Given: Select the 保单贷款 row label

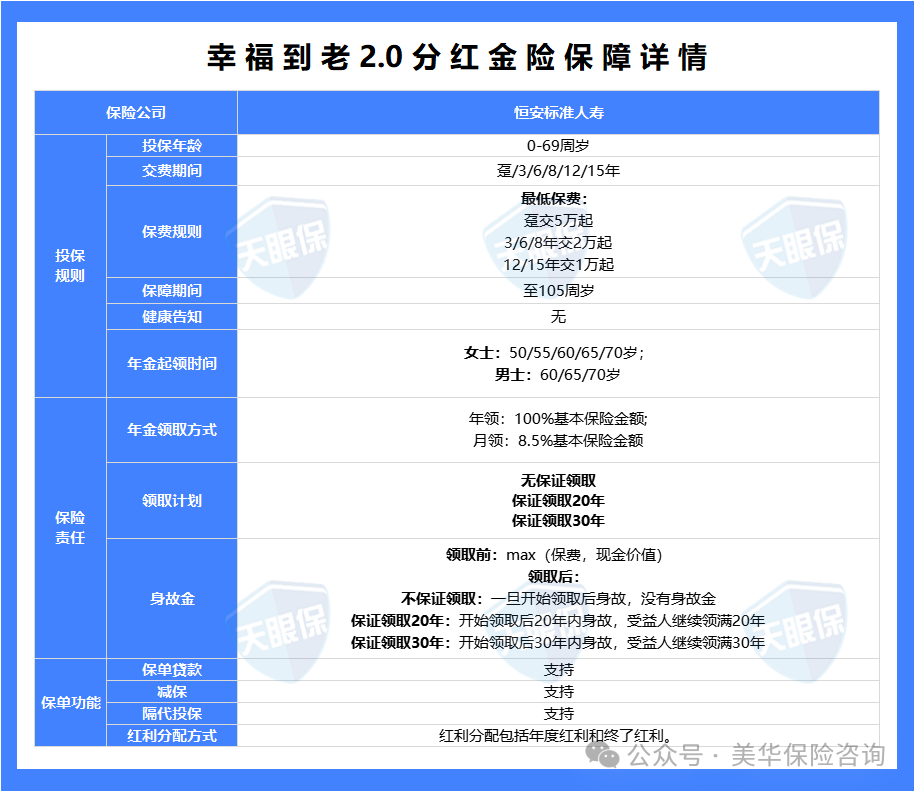Looking at the screenshot, I should tap(172, 669).
